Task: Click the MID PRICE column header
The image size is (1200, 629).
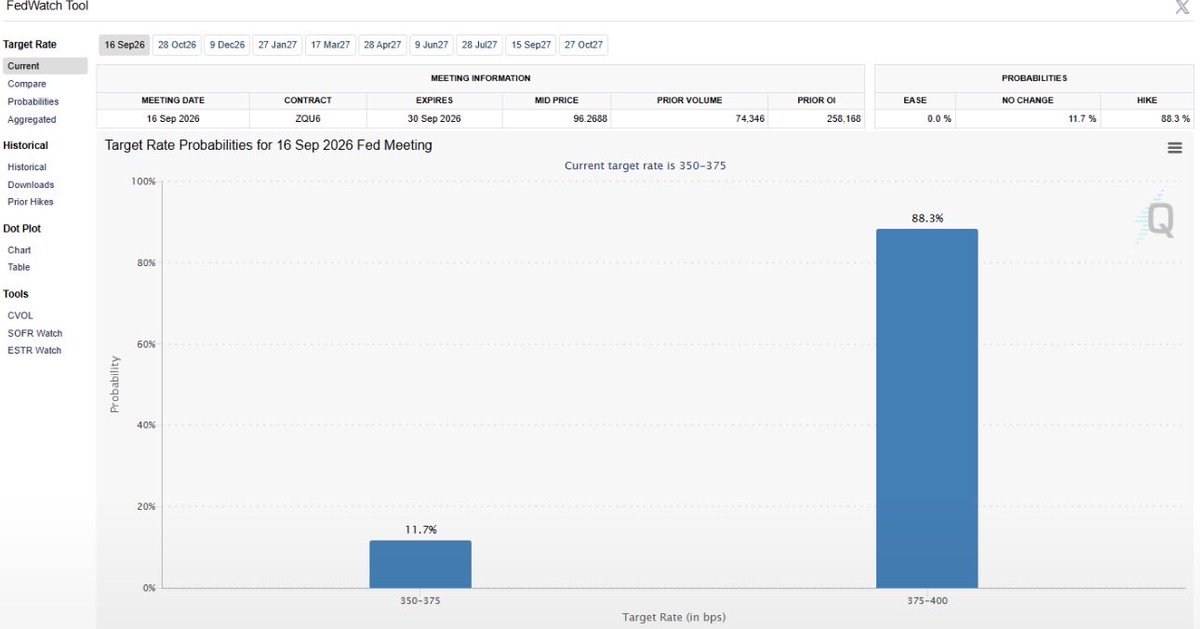Action: (556, 100)
